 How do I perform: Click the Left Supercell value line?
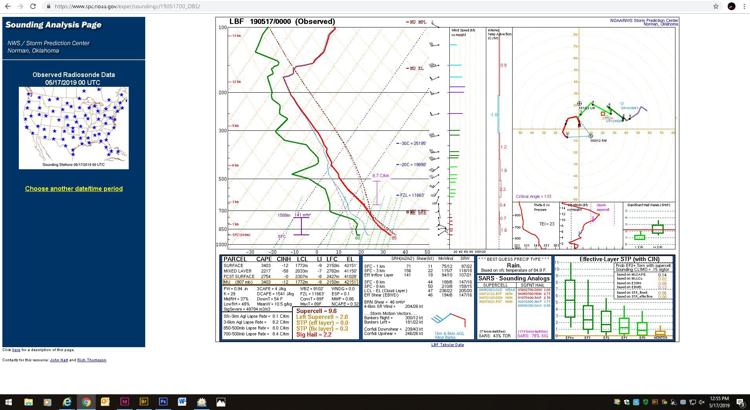click(x=321, y=317)
